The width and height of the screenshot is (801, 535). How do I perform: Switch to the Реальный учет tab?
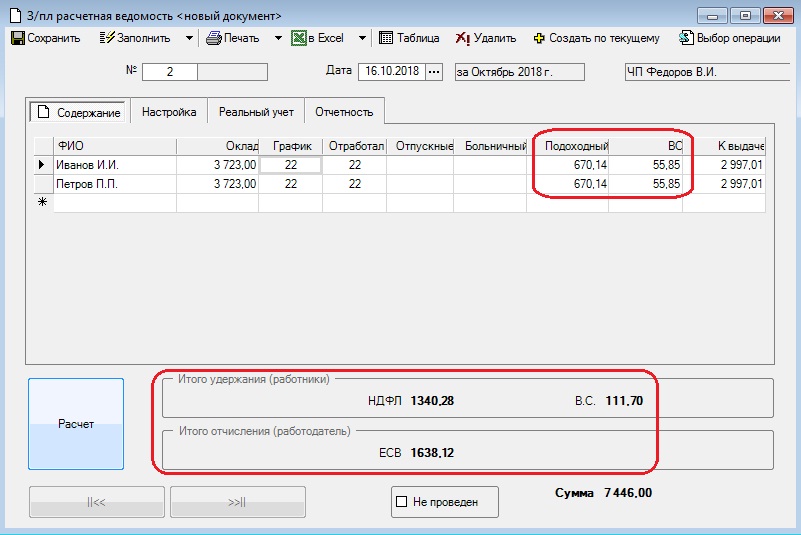point(256,112)
